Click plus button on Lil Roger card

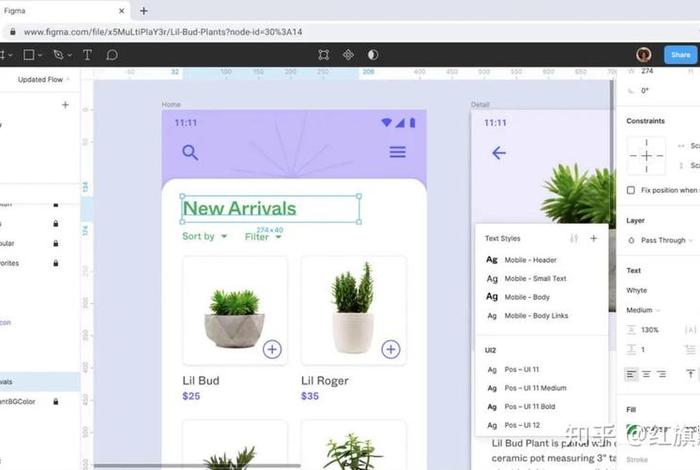coord(391,349)
